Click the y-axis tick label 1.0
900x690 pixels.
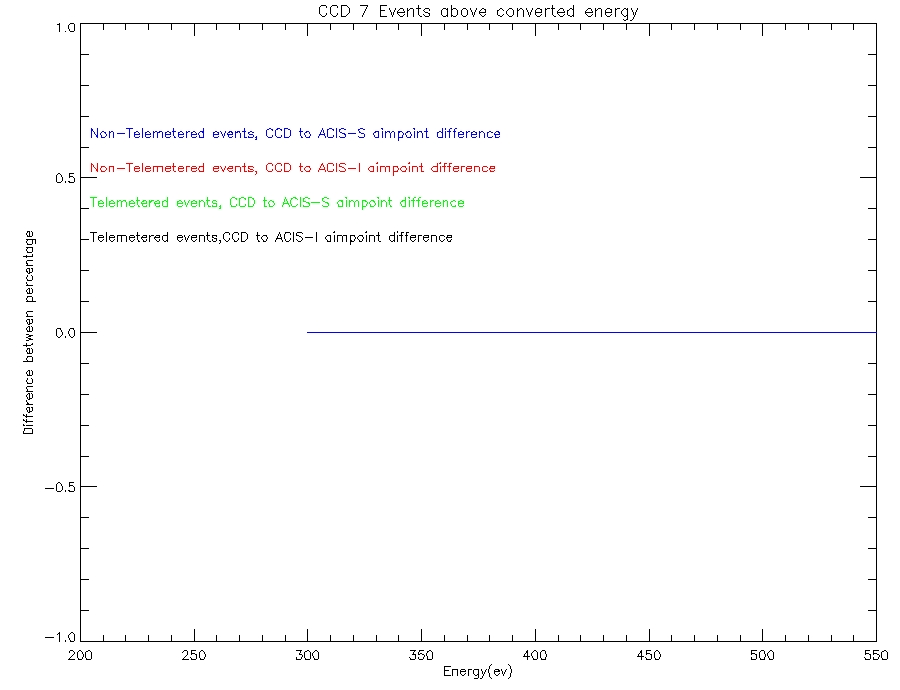tap(65, 28)
